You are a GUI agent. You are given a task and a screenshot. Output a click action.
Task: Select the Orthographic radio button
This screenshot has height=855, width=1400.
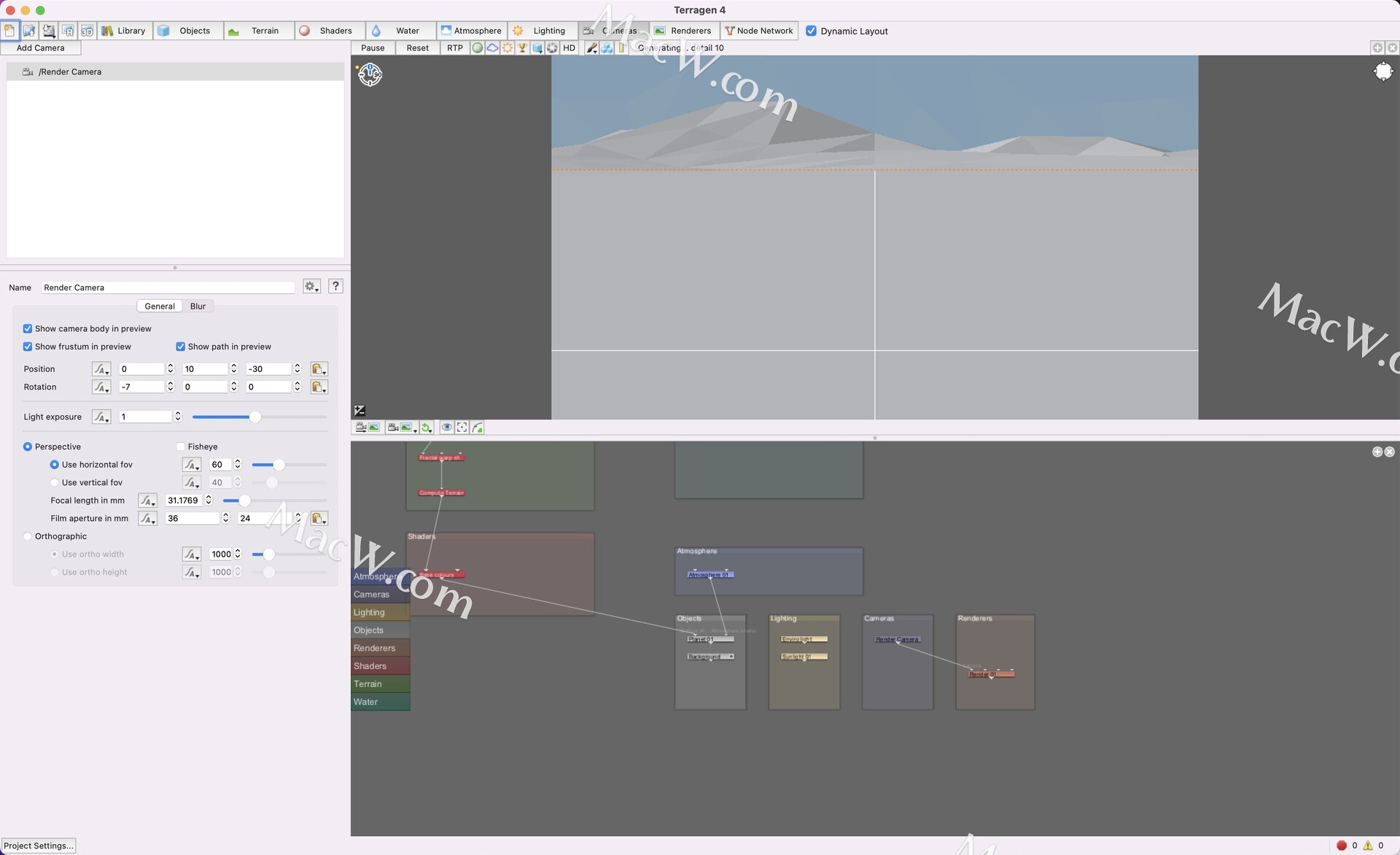click(28, 536)
